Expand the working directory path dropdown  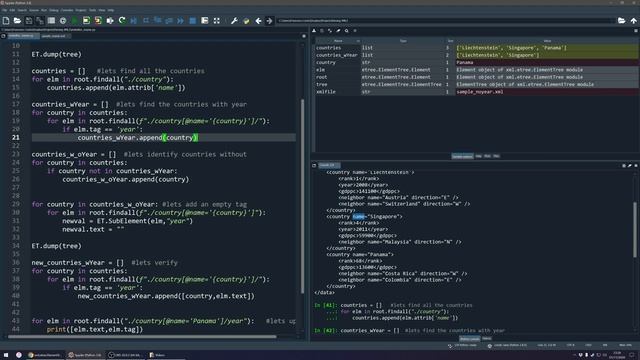coord(613,20)
